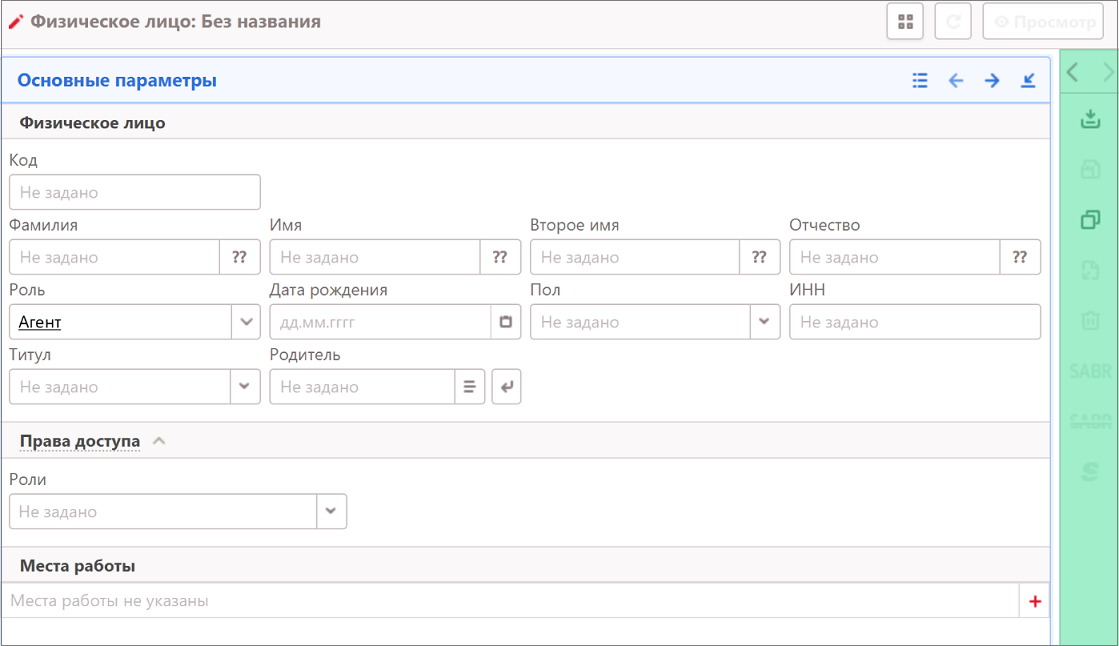Expand the Роли dropdown
Viewport: 1119px width, 646px height.
coord(331,511)
